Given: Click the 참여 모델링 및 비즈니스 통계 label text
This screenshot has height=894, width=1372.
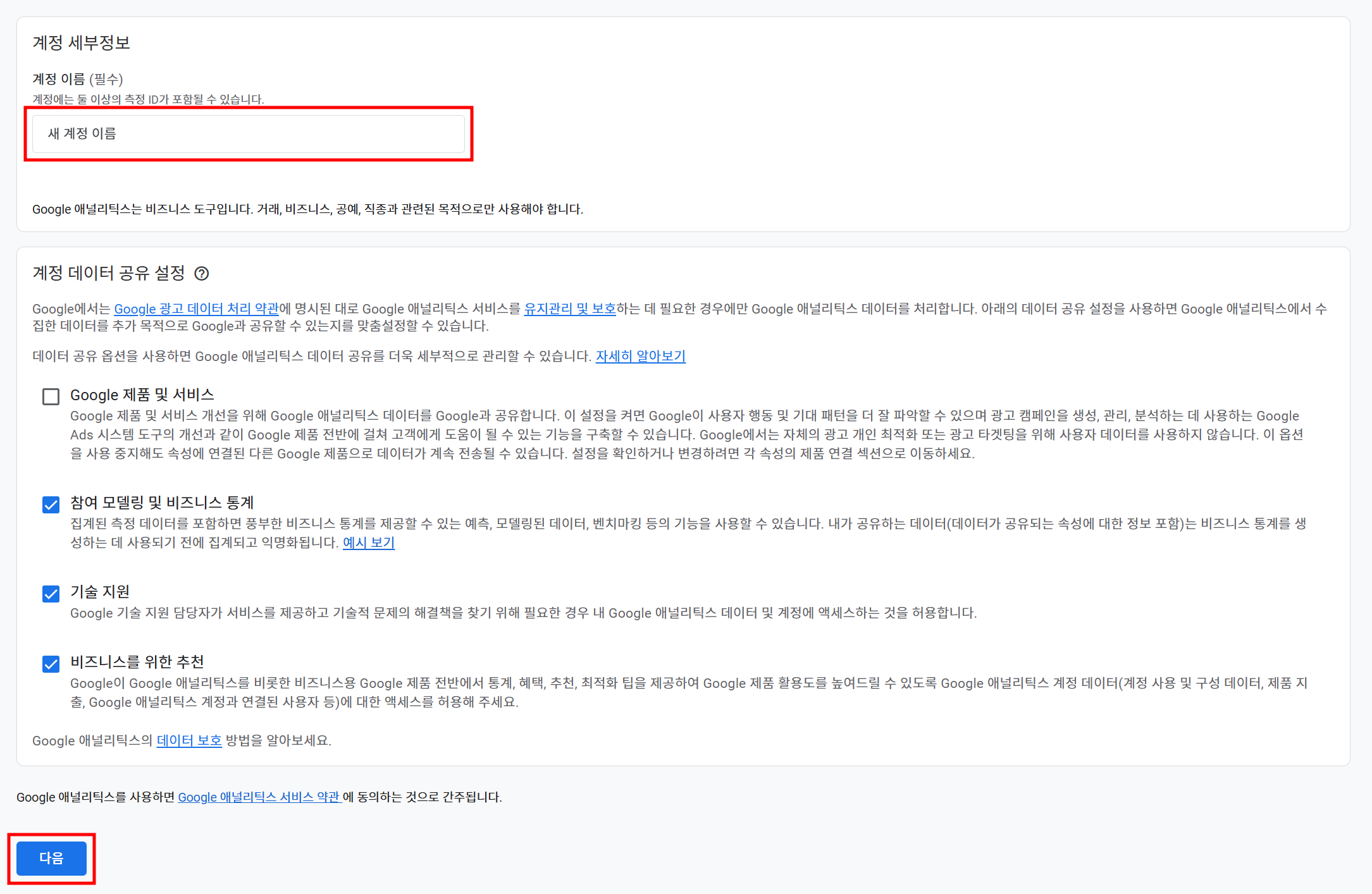Looking at the screenshot, I should coord(161,503).
